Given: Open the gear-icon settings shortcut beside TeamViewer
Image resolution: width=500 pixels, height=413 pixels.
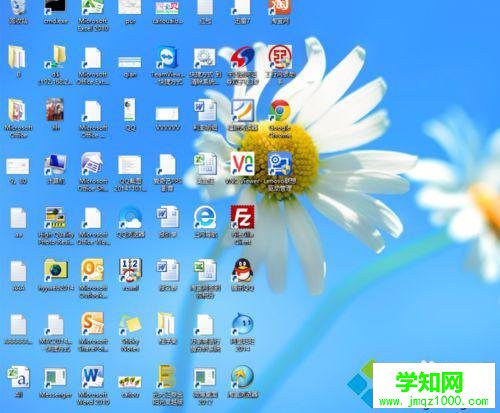Looking at the screenshot, I should (x=205, y=59).
